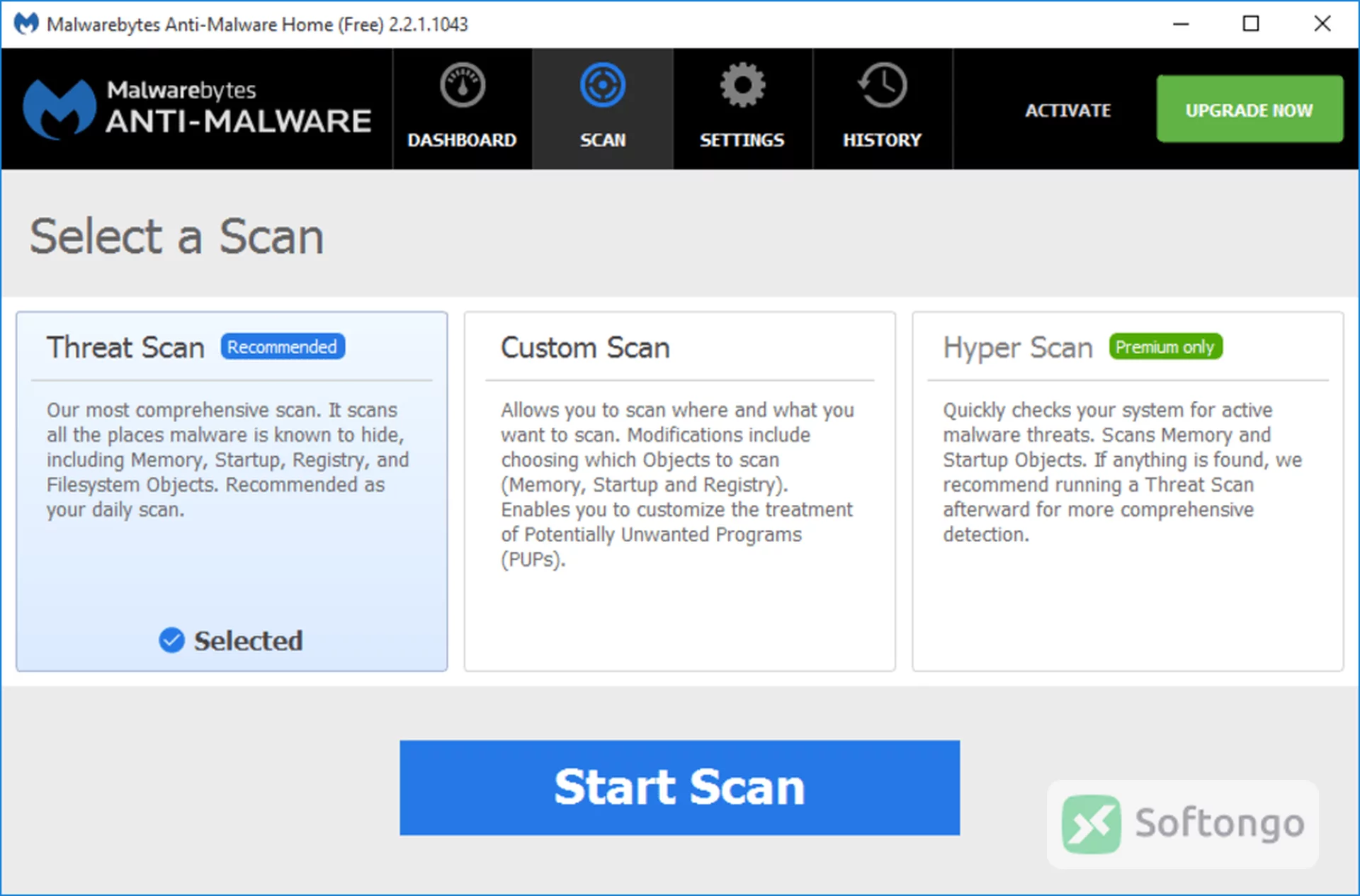Click the SCAN tab label

click(x=603, y=140)
